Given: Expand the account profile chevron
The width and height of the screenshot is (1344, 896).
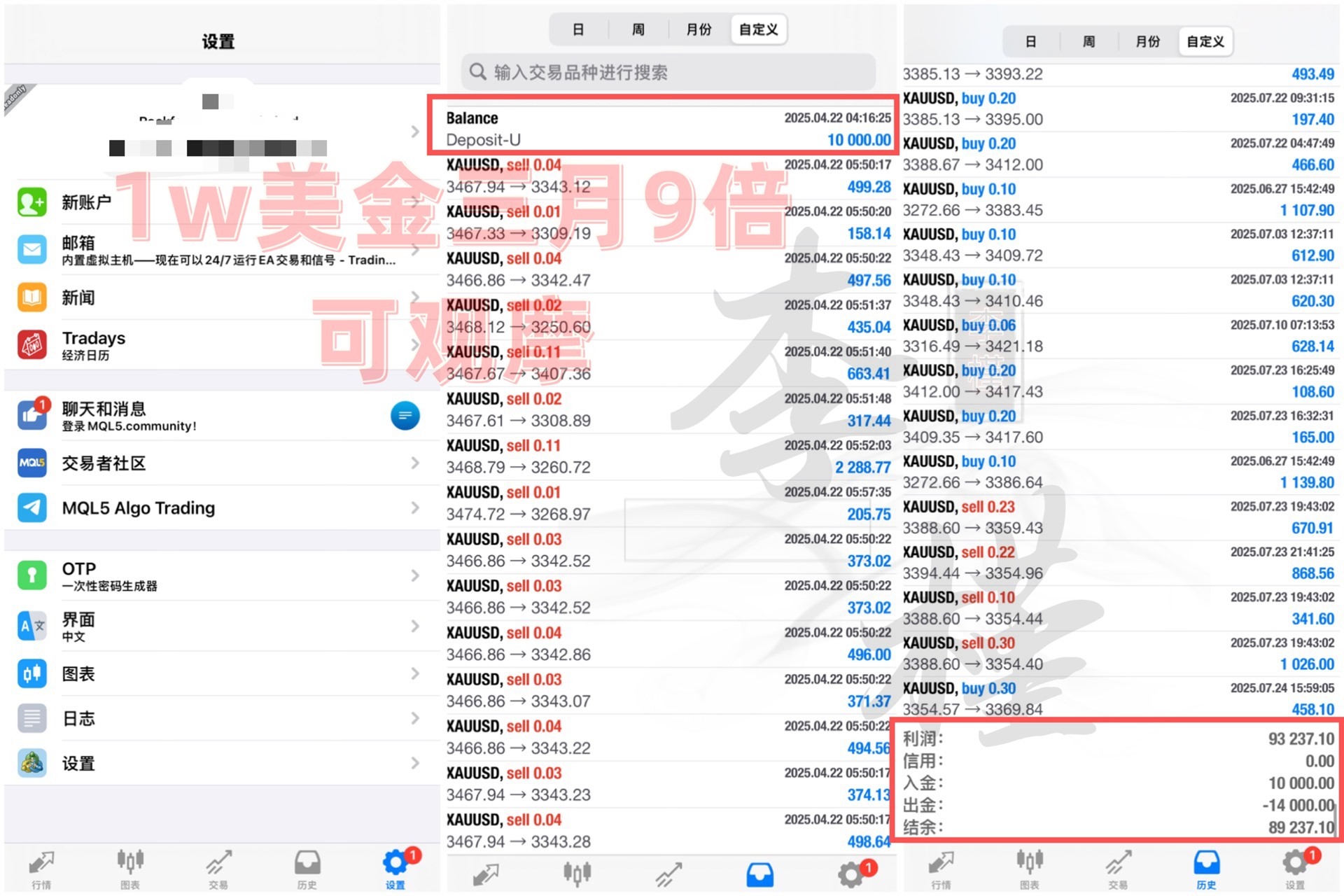Looking at the screenshot, I should point(415,132).
